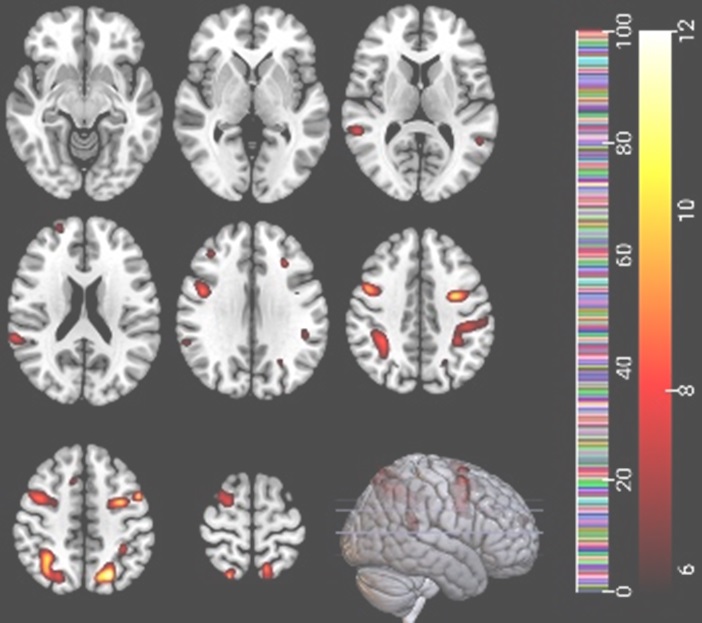The image size is (702, 623).
Task: Click the multicolored striped atlas color bar
Action: 592,311
